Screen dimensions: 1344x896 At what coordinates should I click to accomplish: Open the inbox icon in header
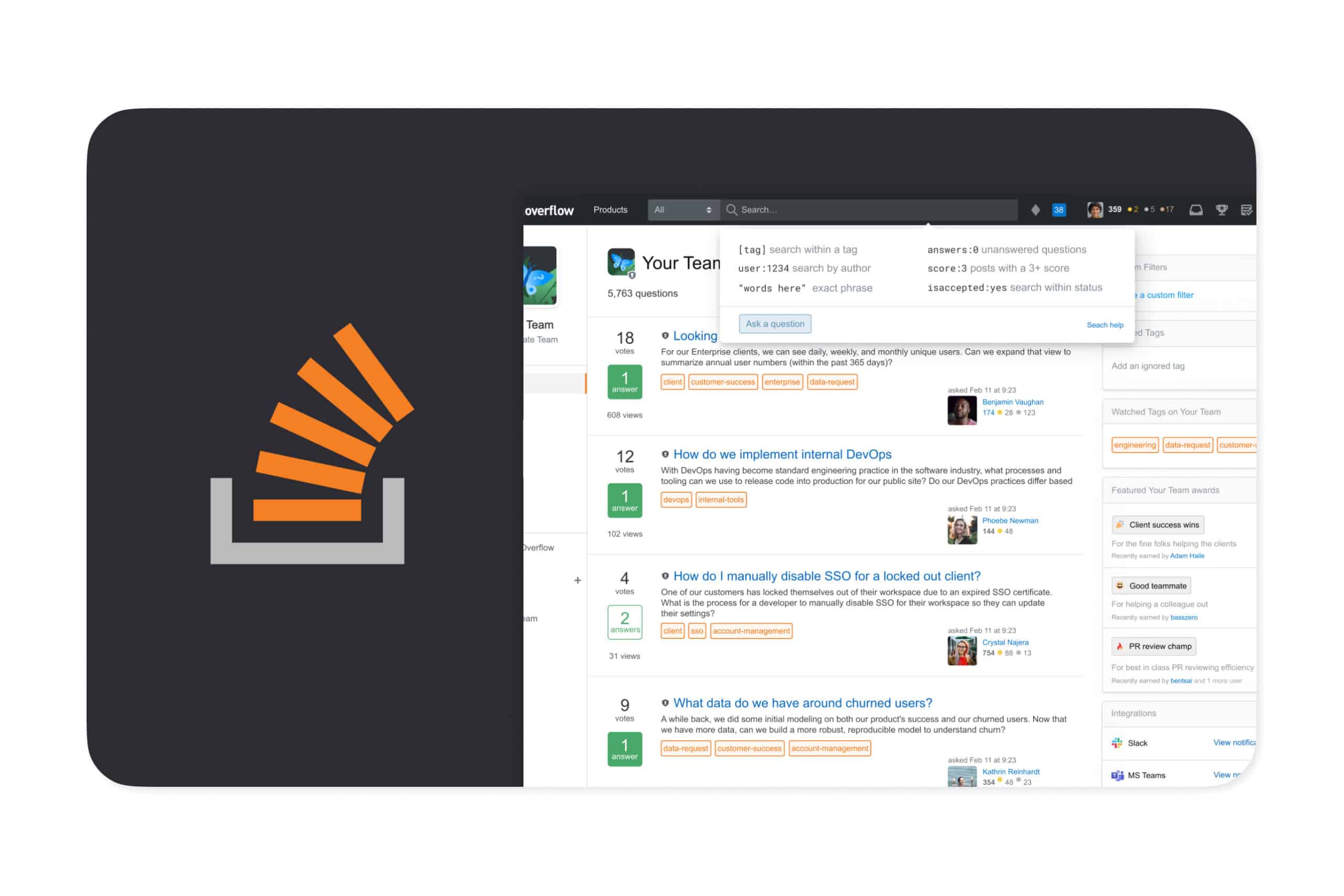coord(1196,210)
